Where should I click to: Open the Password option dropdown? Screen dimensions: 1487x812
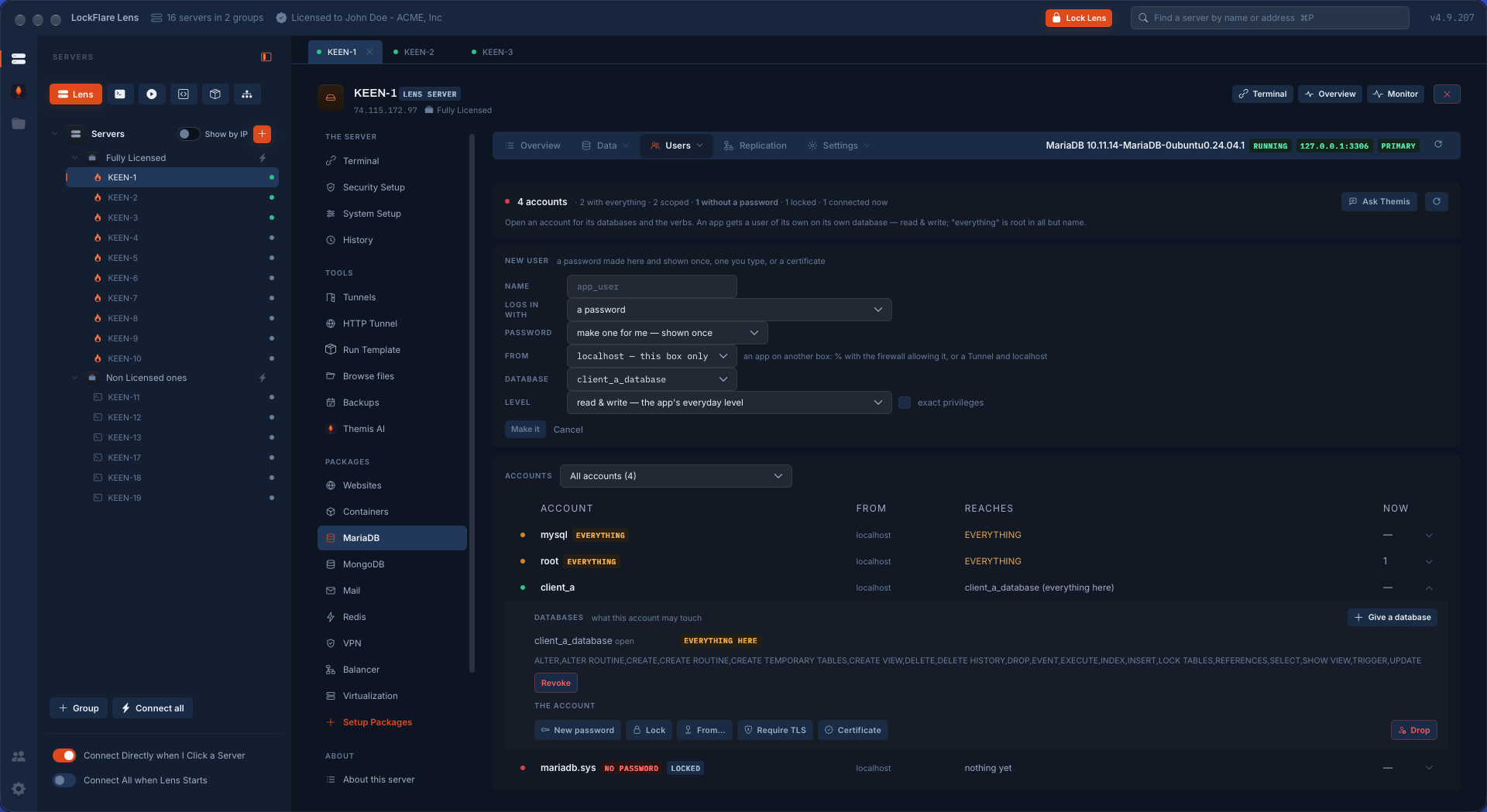point(667,333)
